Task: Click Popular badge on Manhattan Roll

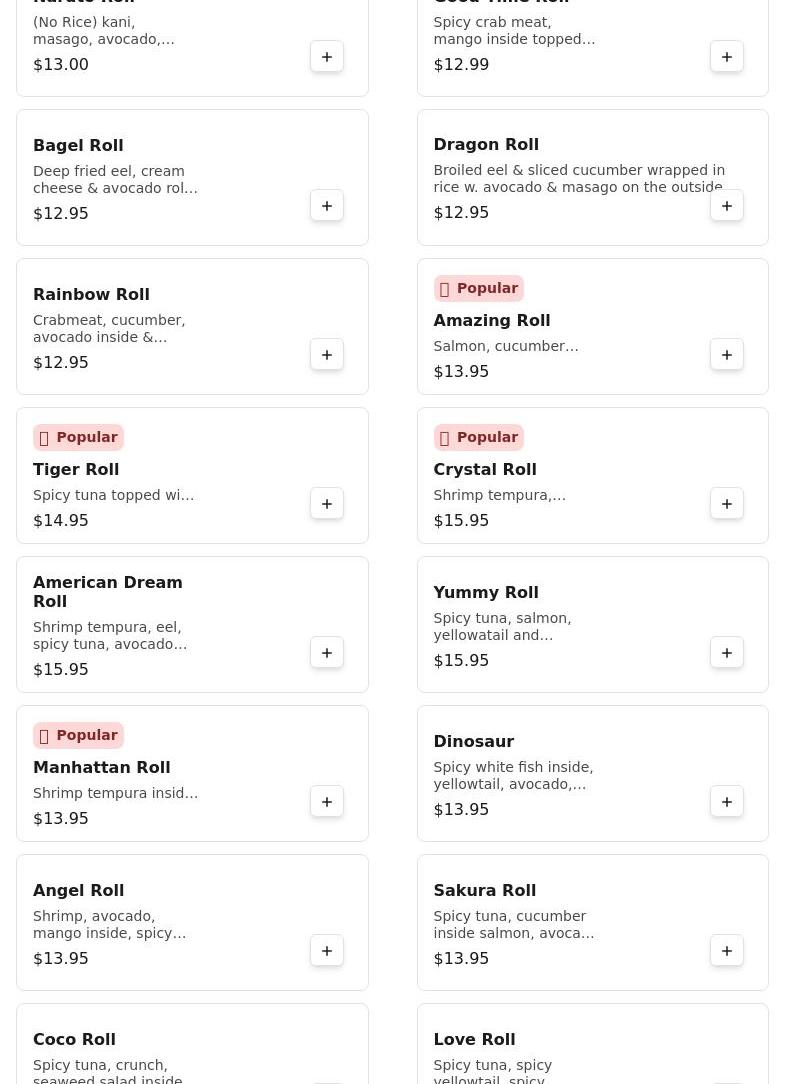Action: pyautogui.click(x=78, y=735)
